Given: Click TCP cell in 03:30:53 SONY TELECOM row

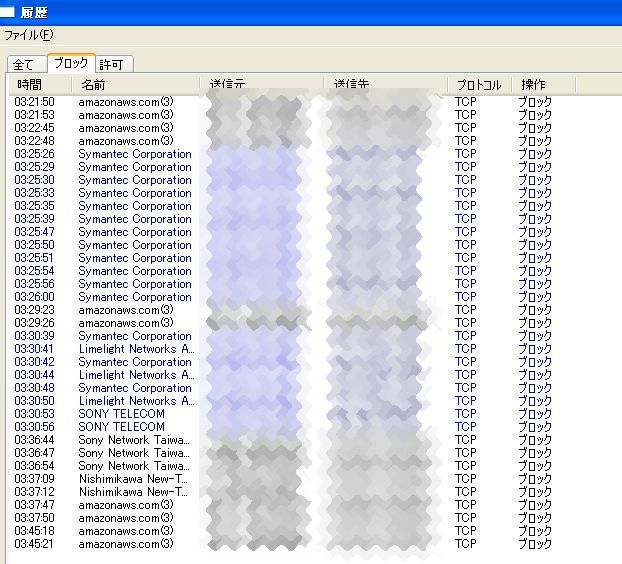Looking at the screenshot, I should coord(465,414).
